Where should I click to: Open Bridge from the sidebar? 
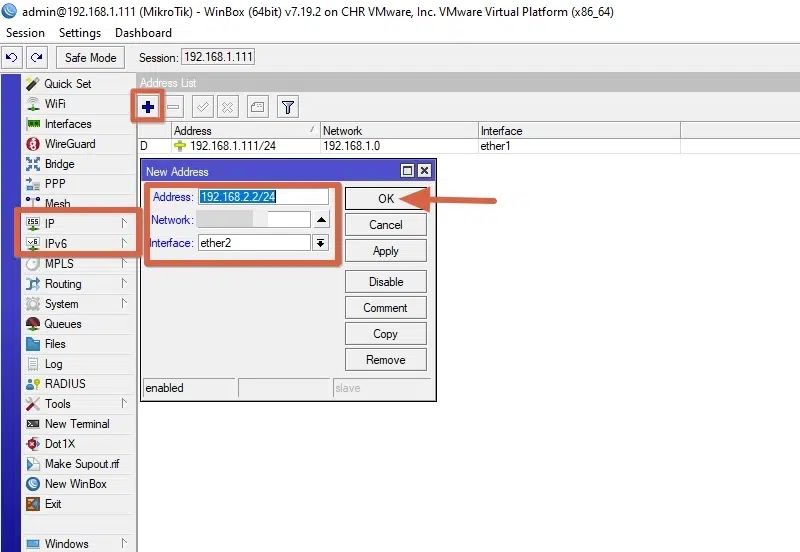(79, 164)
